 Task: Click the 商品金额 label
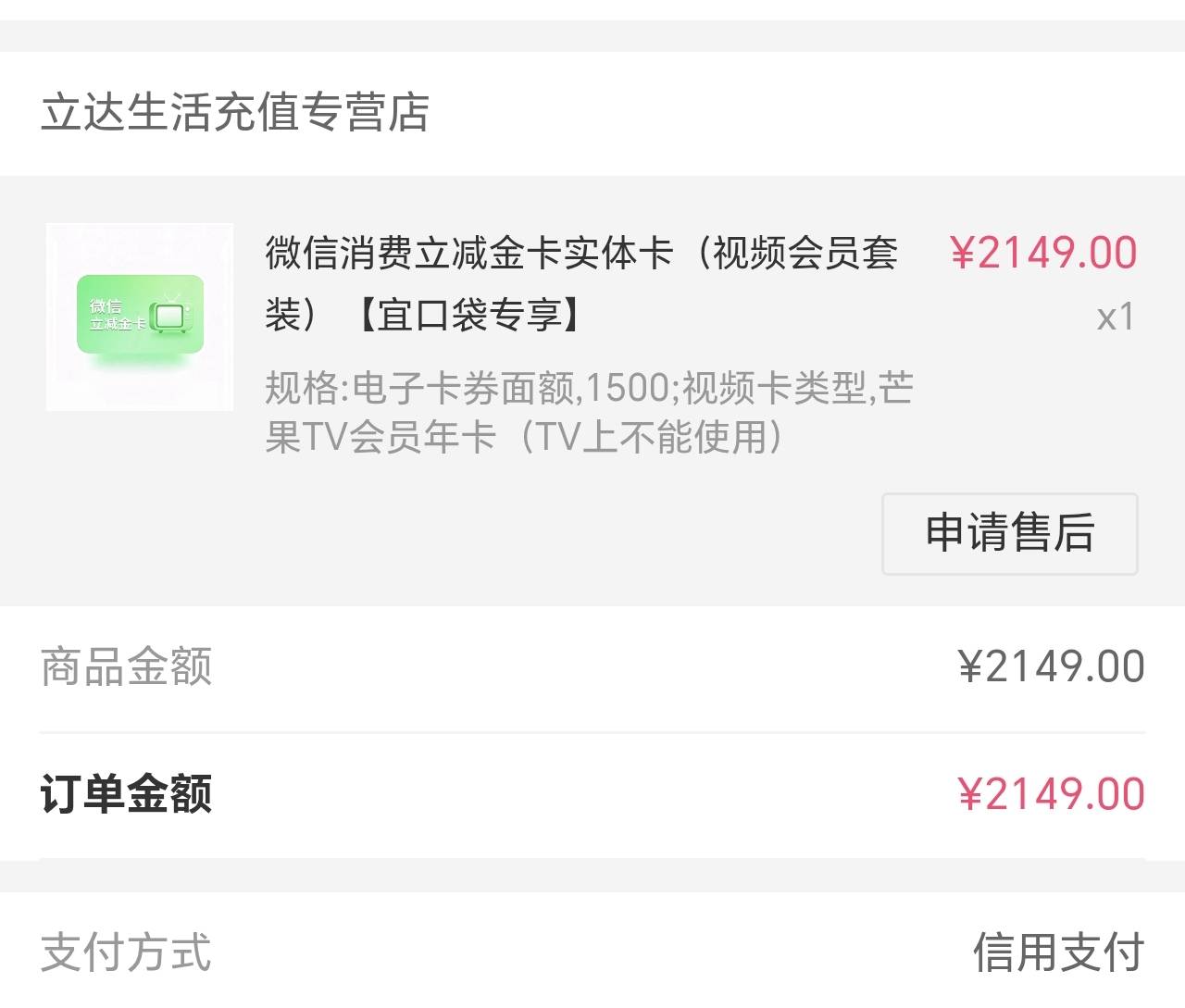tap(127, 666)
